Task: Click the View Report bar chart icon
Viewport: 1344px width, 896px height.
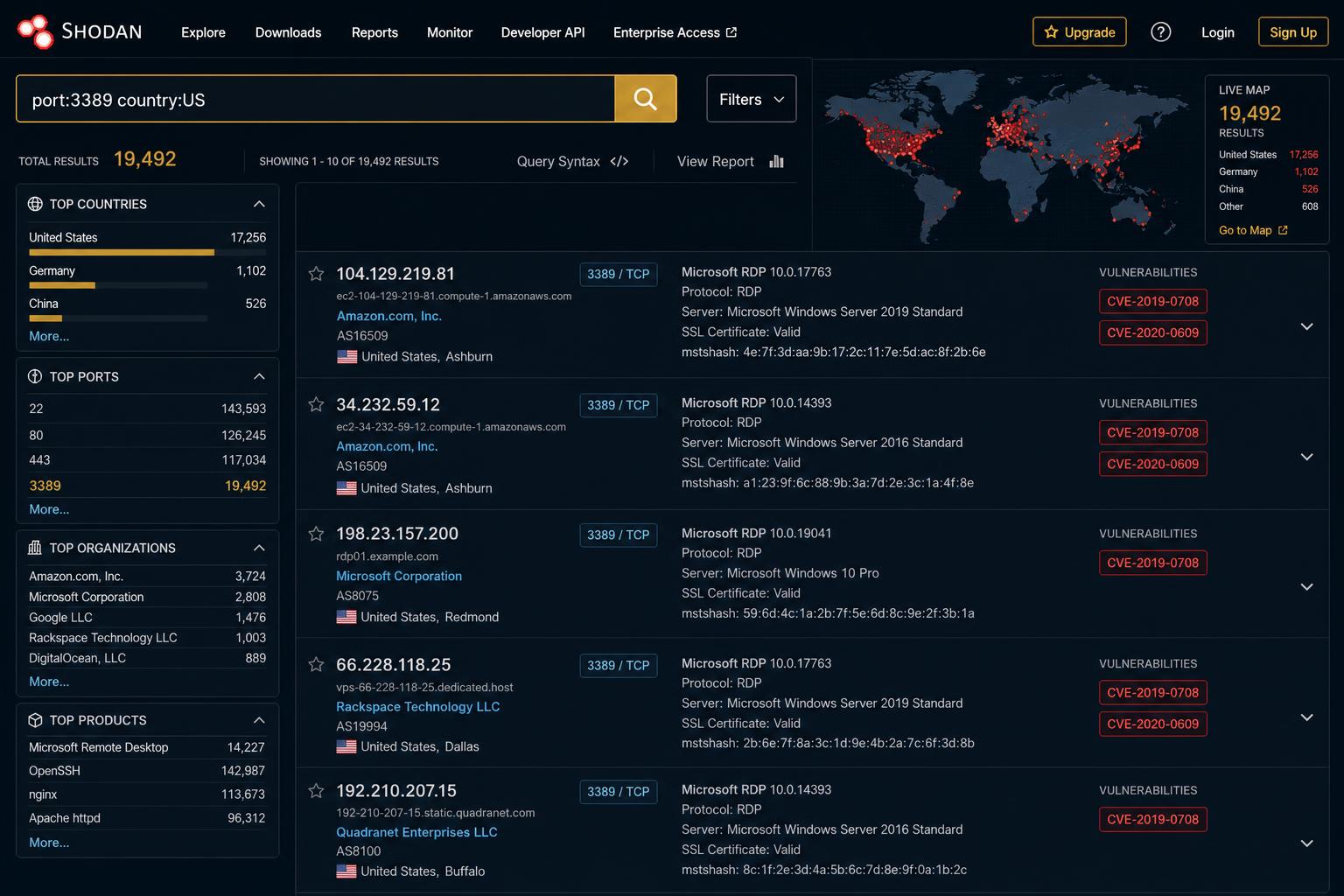Action: pyautogui.click(x=776, y=161)
